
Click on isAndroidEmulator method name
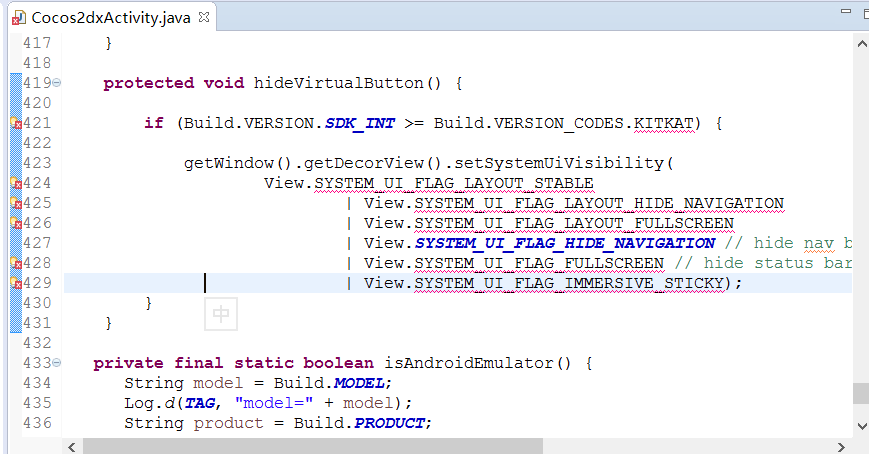click(x=469, y=363)
